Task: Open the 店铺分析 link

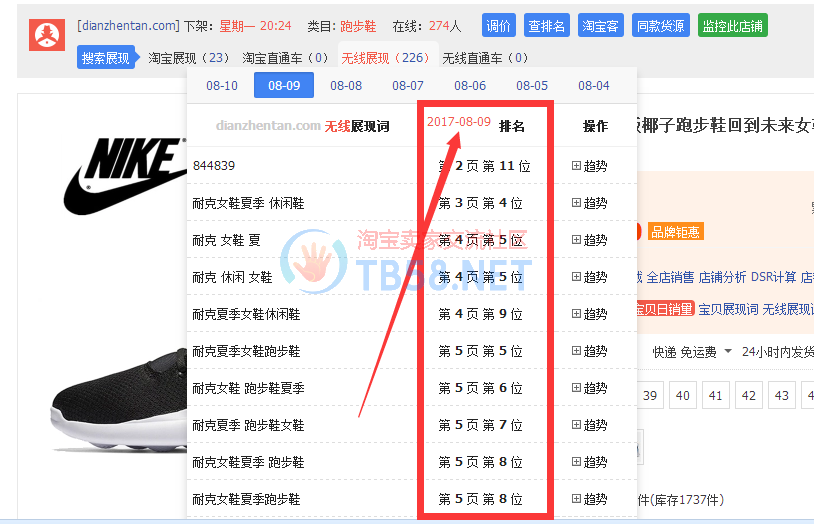Action: click(x=722, y=277)
